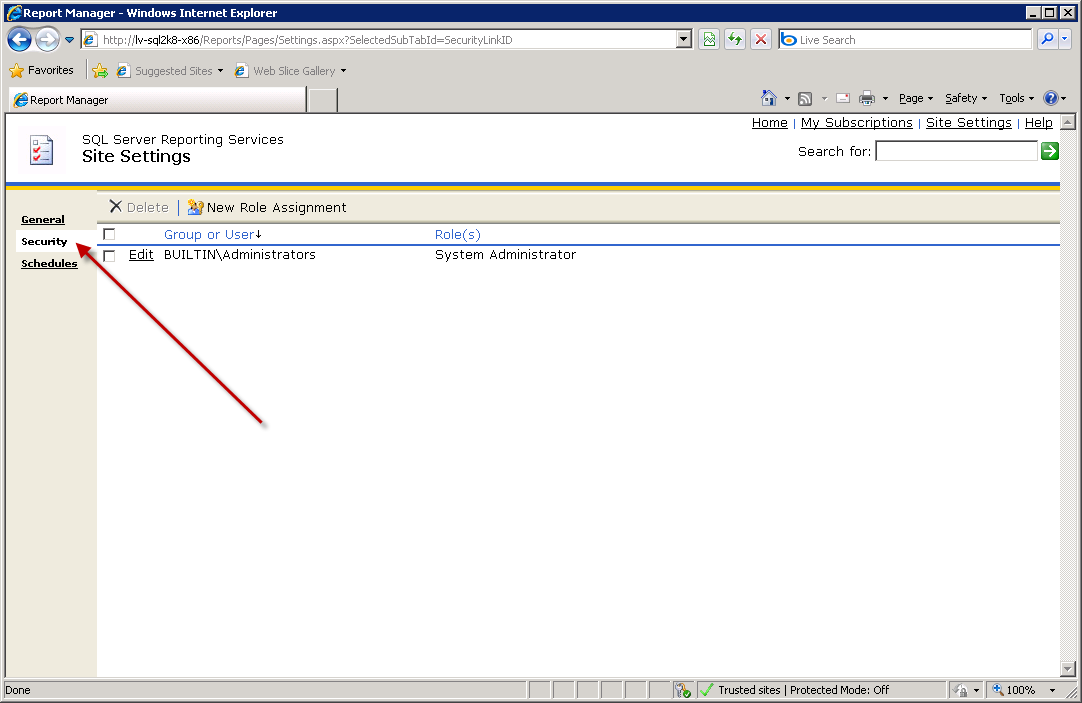Open the zoom level 100% dropdown
The image size is (1082, 703).
pos(1052,690)
